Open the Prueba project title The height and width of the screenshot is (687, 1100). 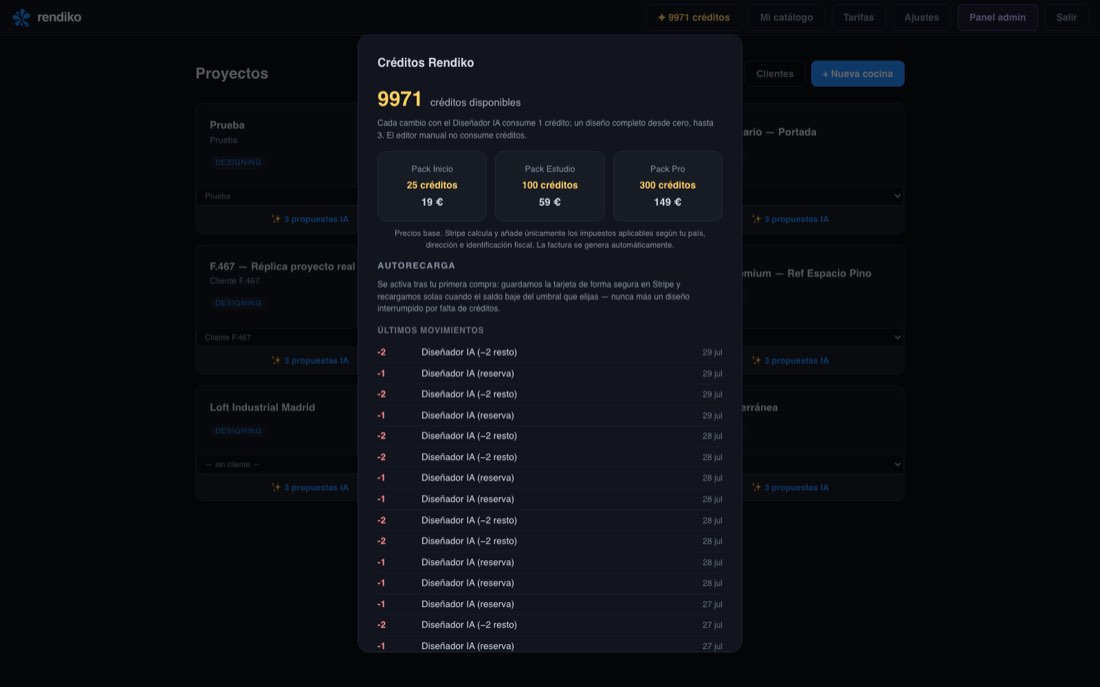pyautogui.click(x=227, y=125)
